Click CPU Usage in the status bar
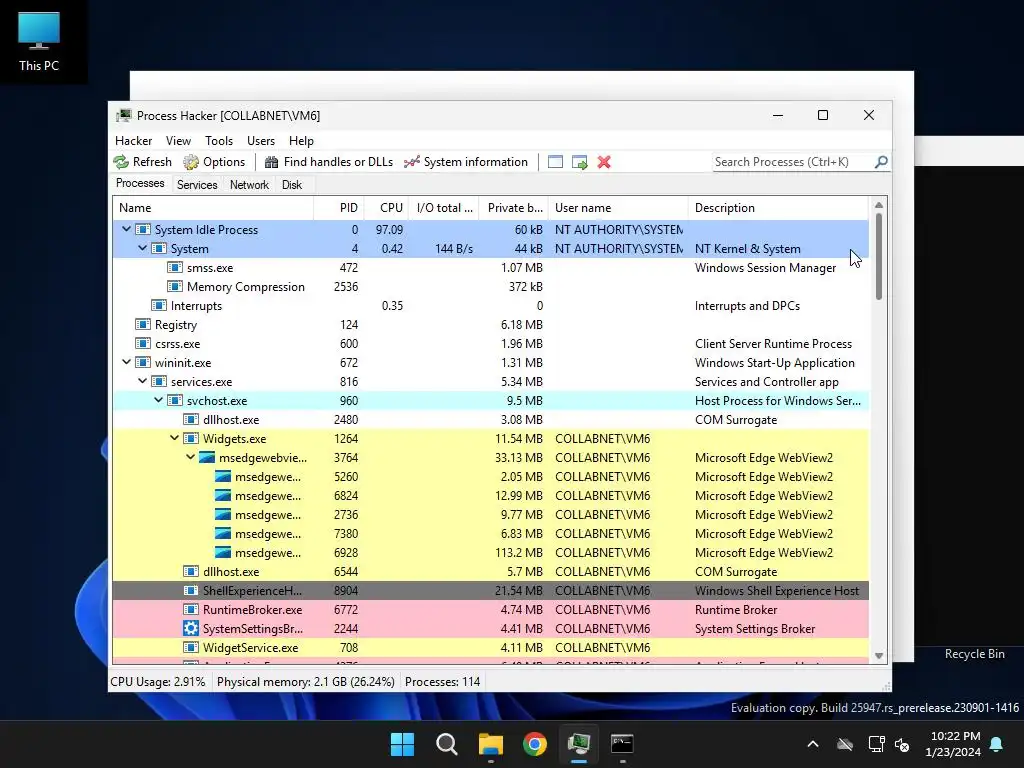The width and height of the screenshot is (1024, 768). click(x=157, y=682)
